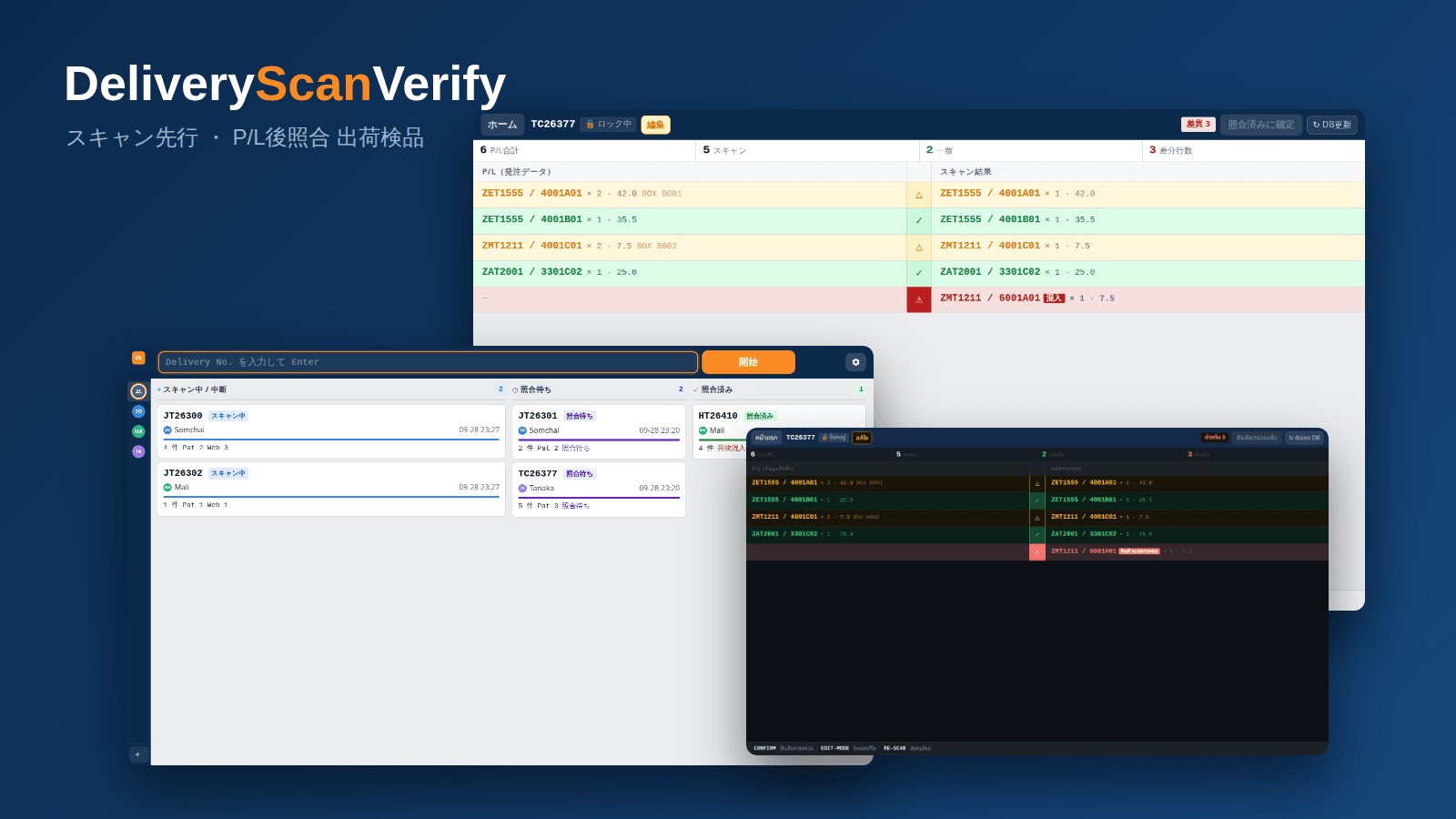Screen dimensions: 1456x819
Task: Open the JT26300 delivery card
Action: pos(331,431)
